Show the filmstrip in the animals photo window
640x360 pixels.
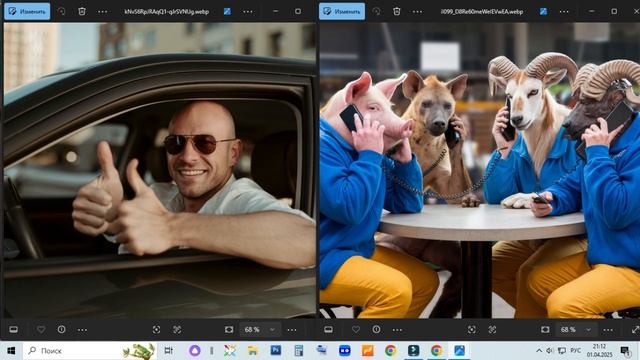click(329, 329)
